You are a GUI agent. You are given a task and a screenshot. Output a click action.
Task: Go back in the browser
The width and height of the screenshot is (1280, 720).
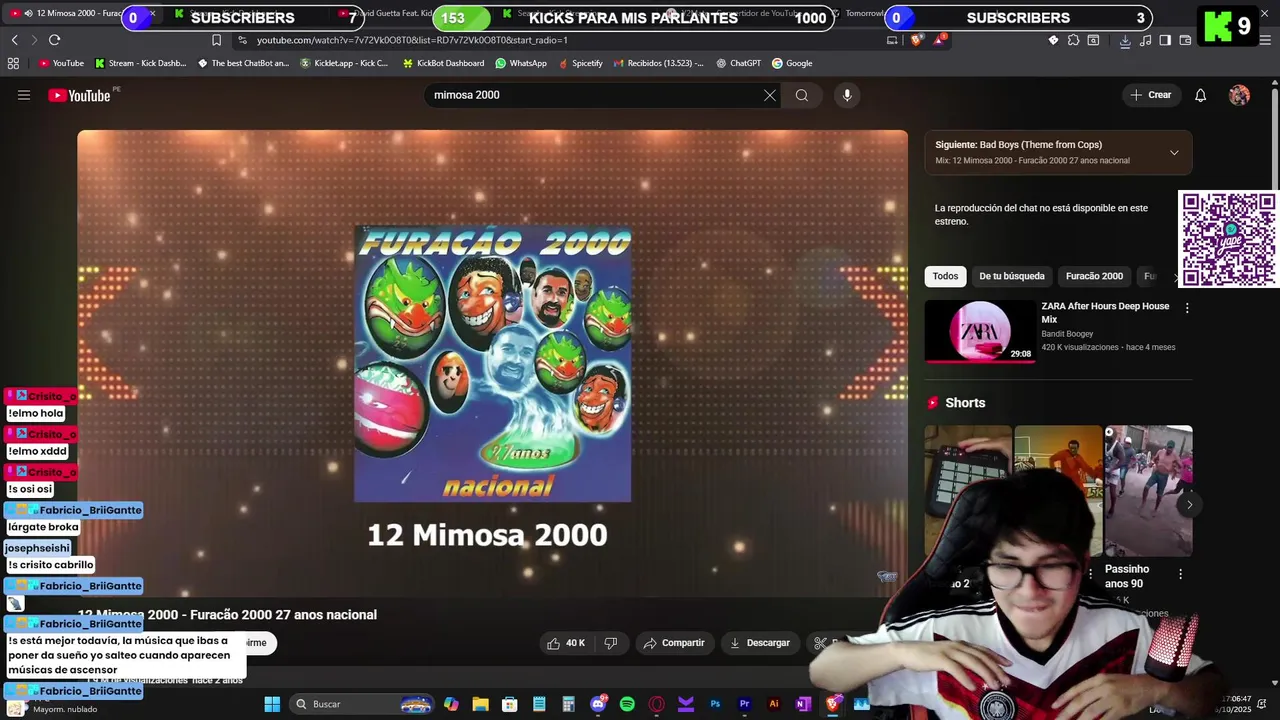[x=14, y=40]
